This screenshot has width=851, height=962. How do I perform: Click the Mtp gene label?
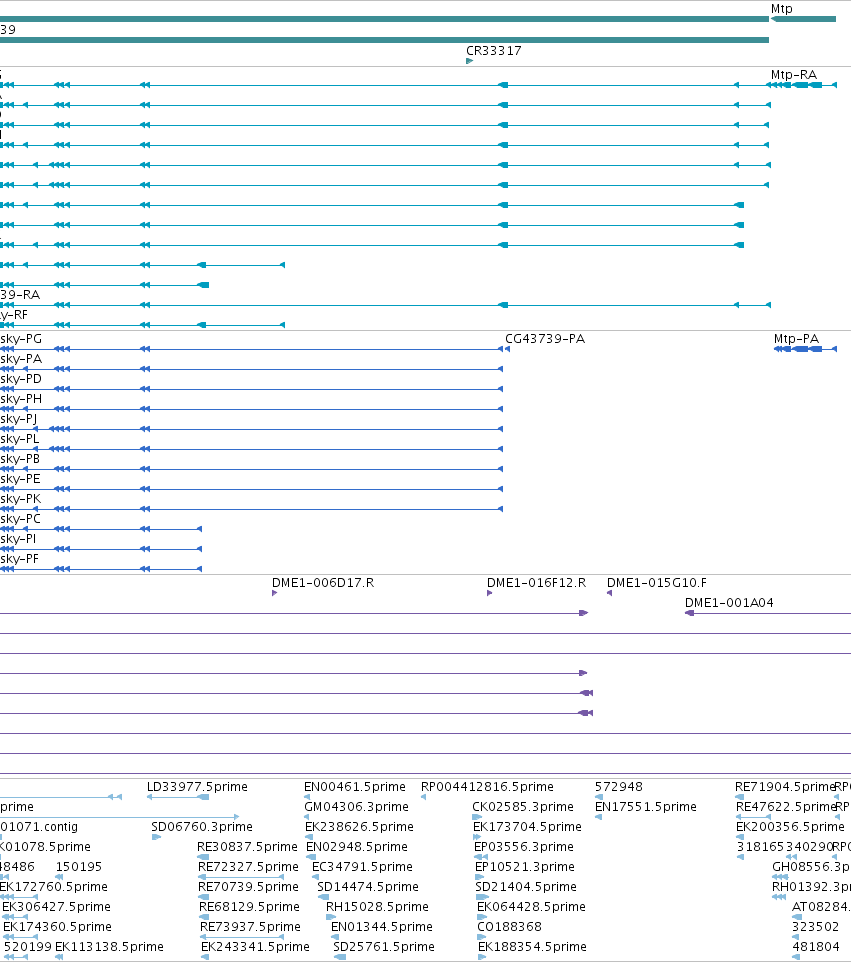pos(782,9)
